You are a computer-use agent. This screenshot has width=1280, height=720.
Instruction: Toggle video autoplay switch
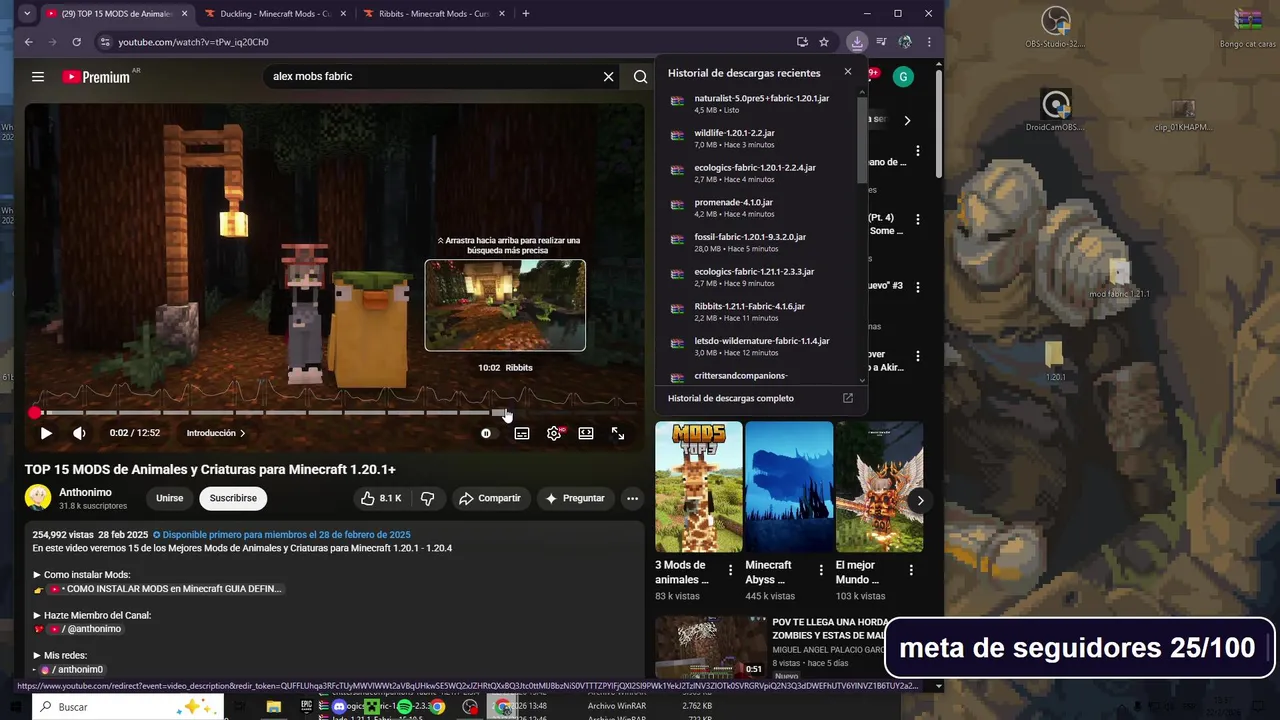coord(486,433)
